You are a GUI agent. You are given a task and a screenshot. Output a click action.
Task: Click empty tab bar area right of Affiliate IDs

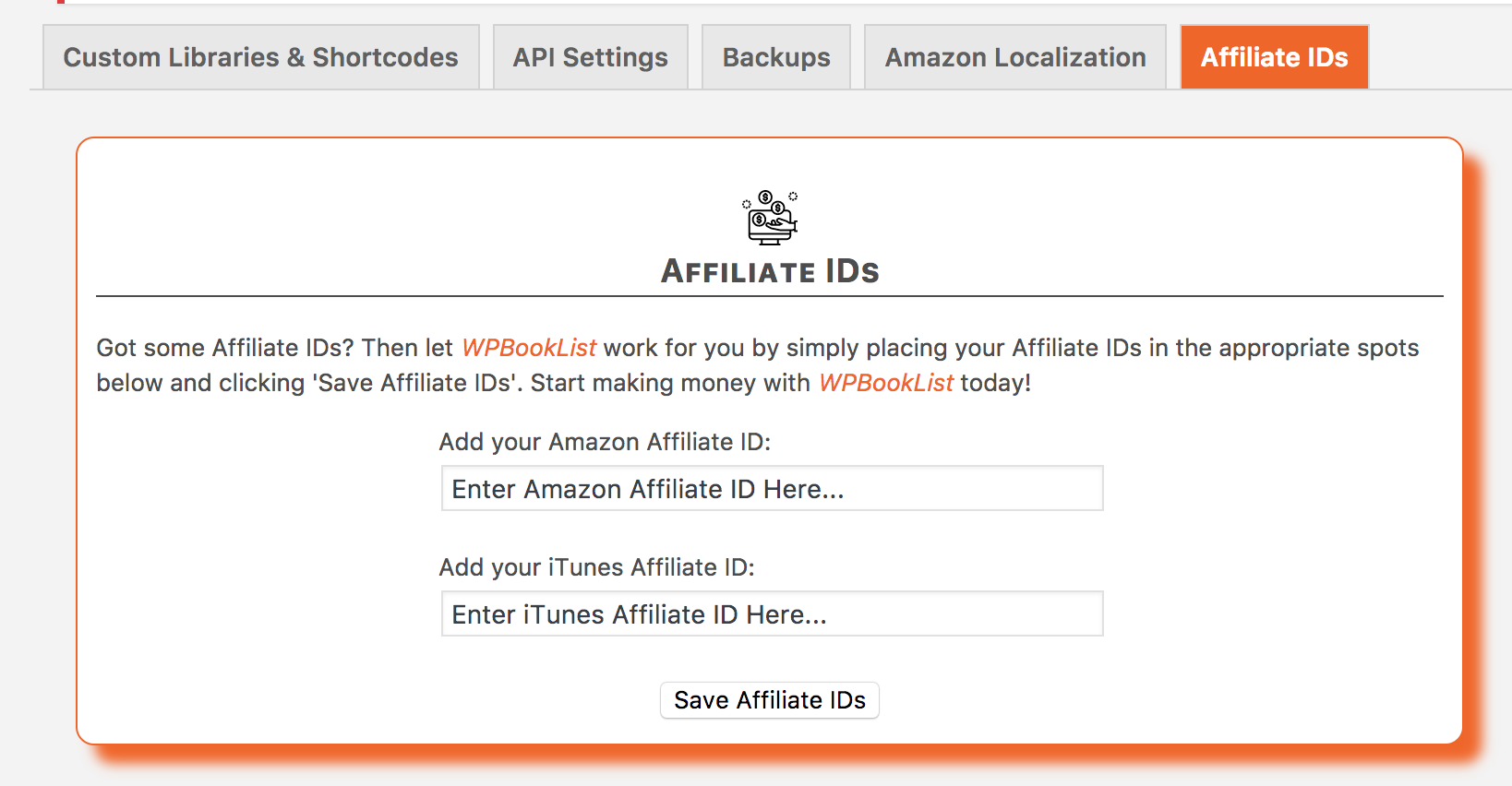click(x=1440, y=57)
